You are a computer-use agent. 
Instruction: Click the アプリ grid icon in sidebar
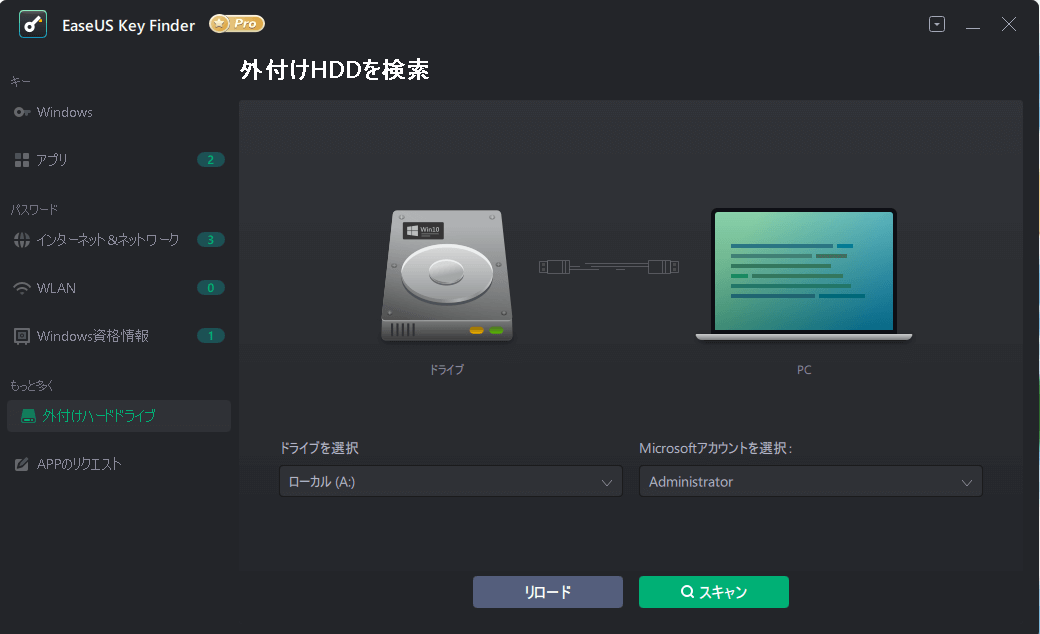[x=22, y=159]
